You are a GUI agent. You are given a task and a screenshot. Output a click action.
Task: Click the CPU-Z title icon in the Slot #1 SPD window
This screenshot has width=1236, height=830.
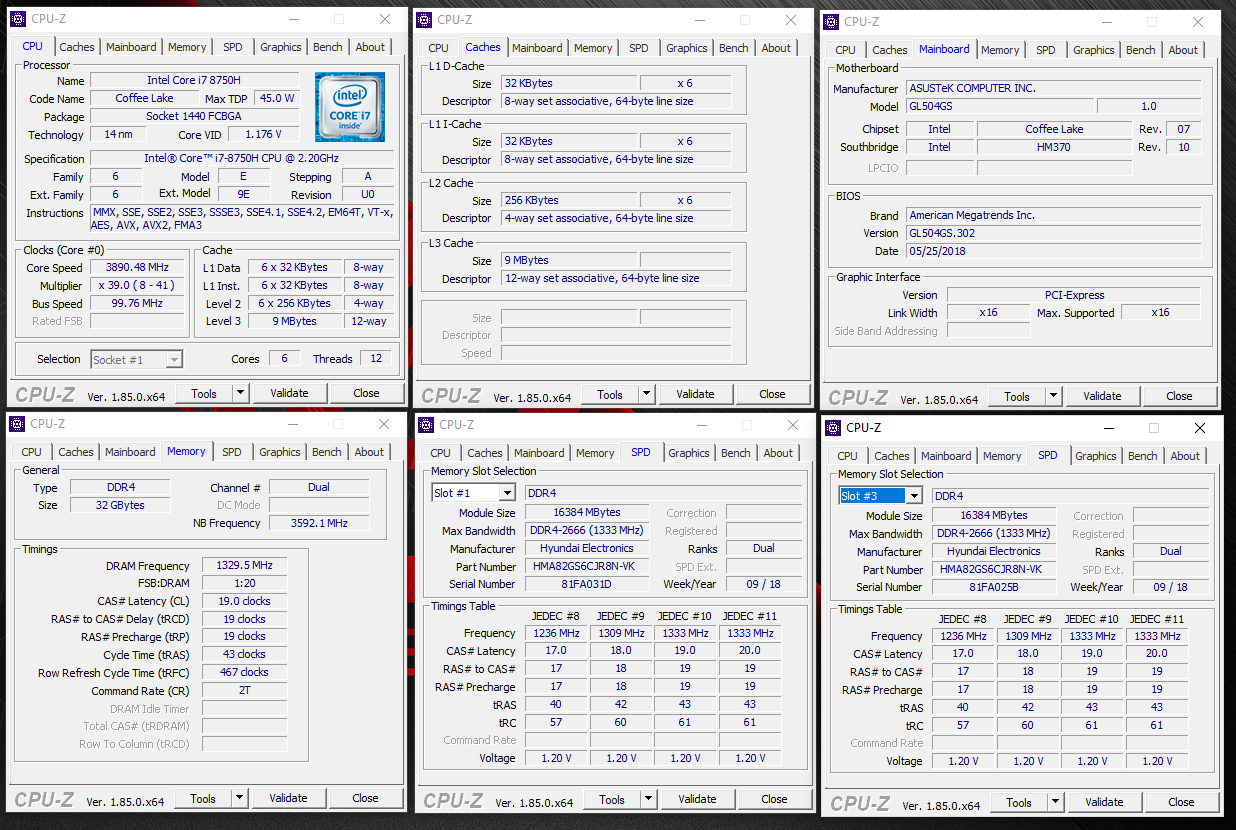pyautogui.click(x=425, y=425)
